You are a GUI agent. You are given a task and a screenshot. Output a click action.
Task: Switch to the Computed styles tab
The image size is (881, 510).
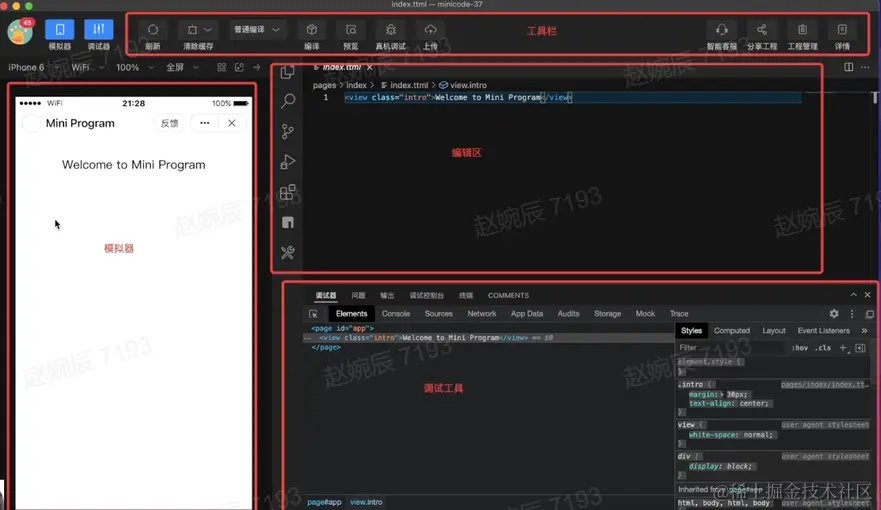[x=732, y=331]
